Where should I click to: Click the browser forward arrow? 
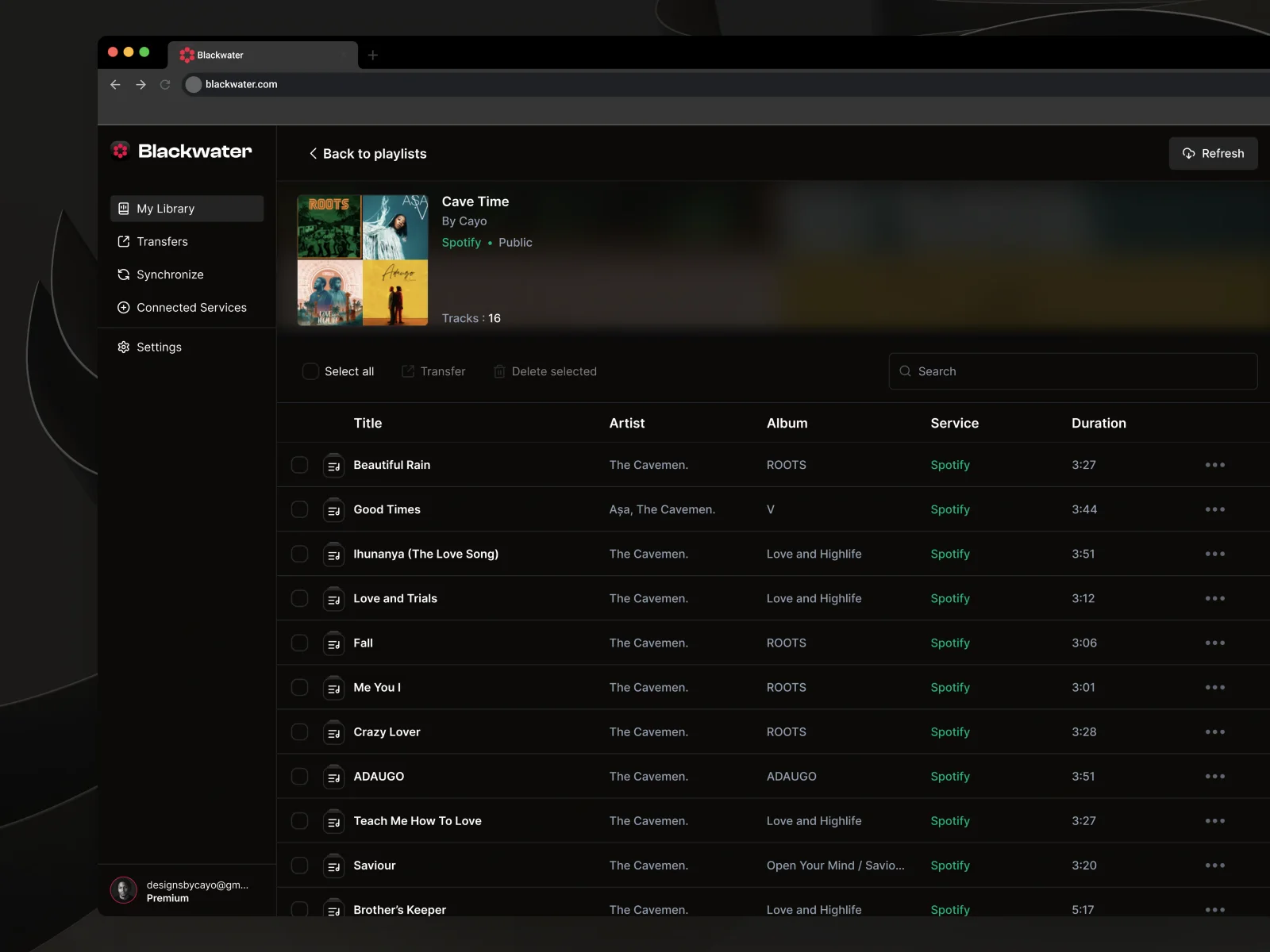point(140,84)
